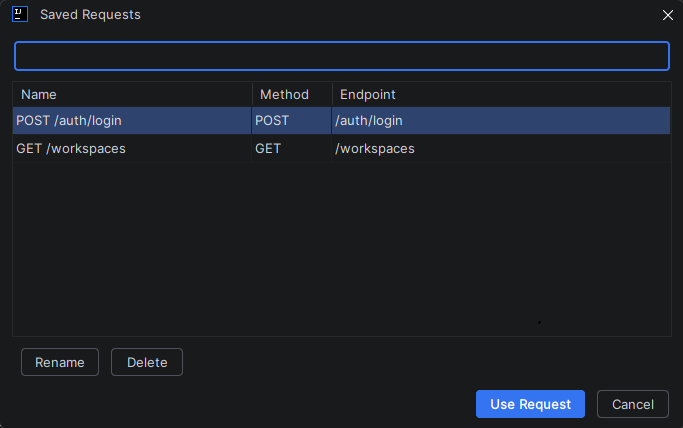
Task: Sort by the Method column header
Action: pyautogui.click(x=292, y=94)
